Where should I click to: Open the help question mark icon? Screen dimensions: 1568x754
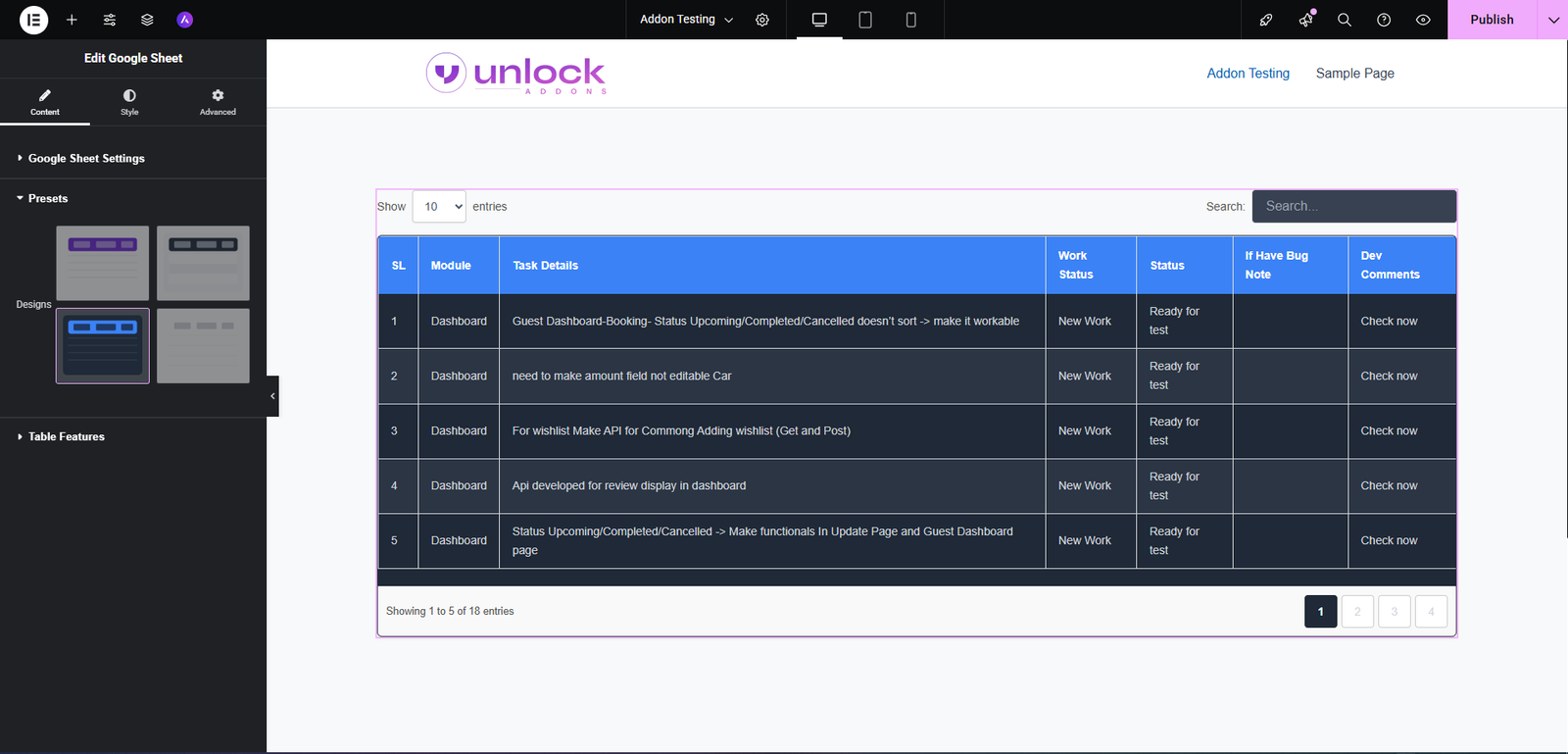(x=1384, y=20)
